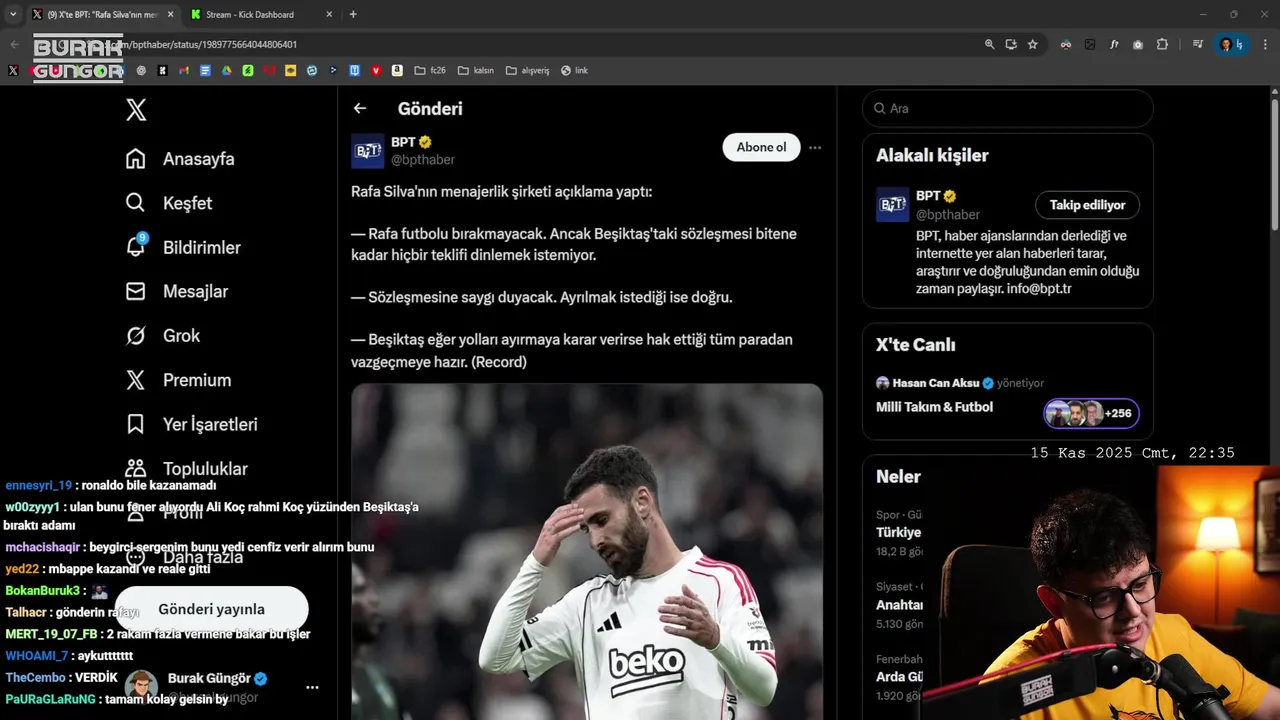The image size is (1280, 720).
Task: Open the X bookmark in bookmarks bar
Action: [x=13, y=71]
